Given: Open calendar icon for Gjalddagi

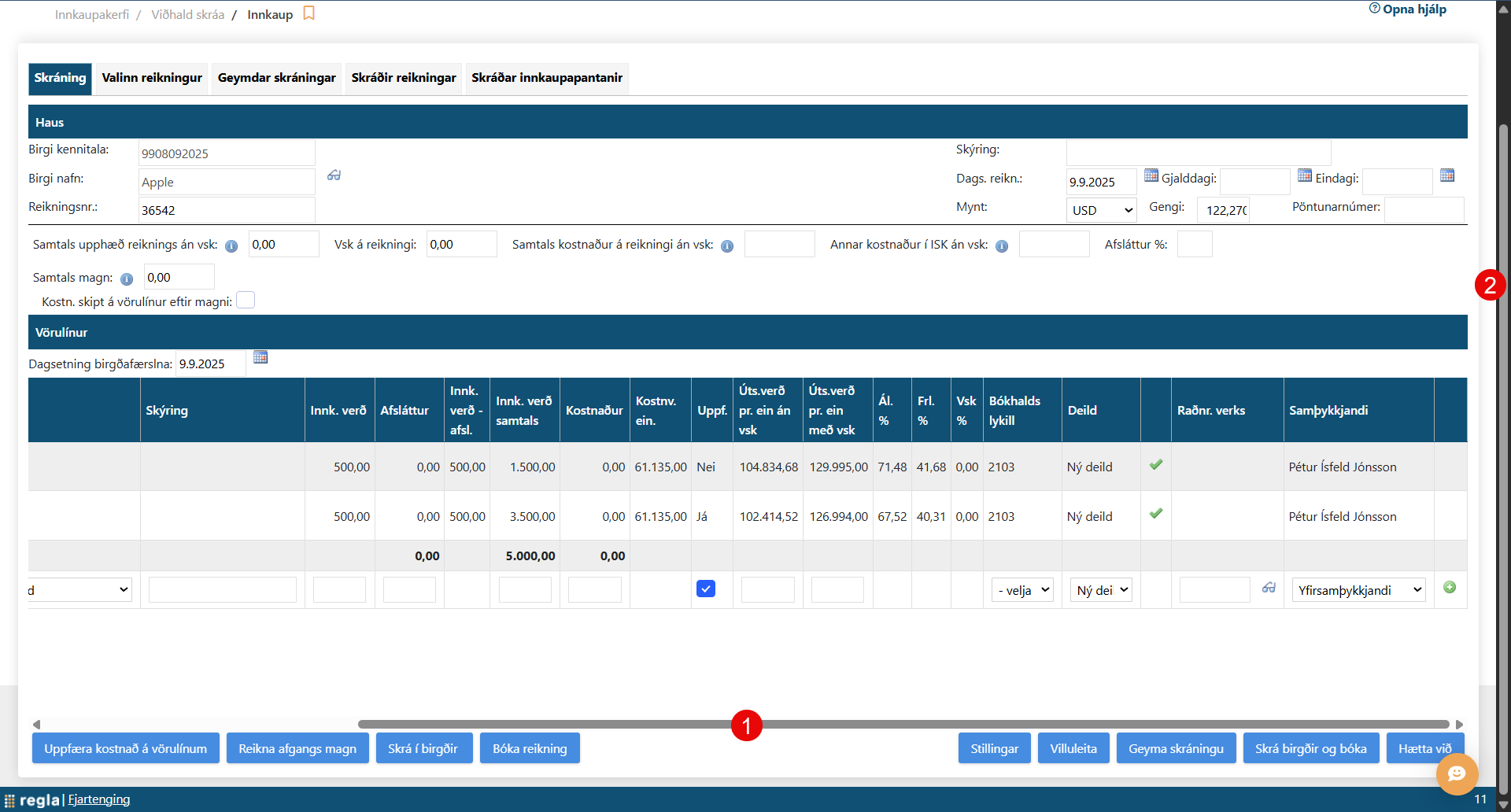Looking at the screenshot, I should [x=1304, y=175].
